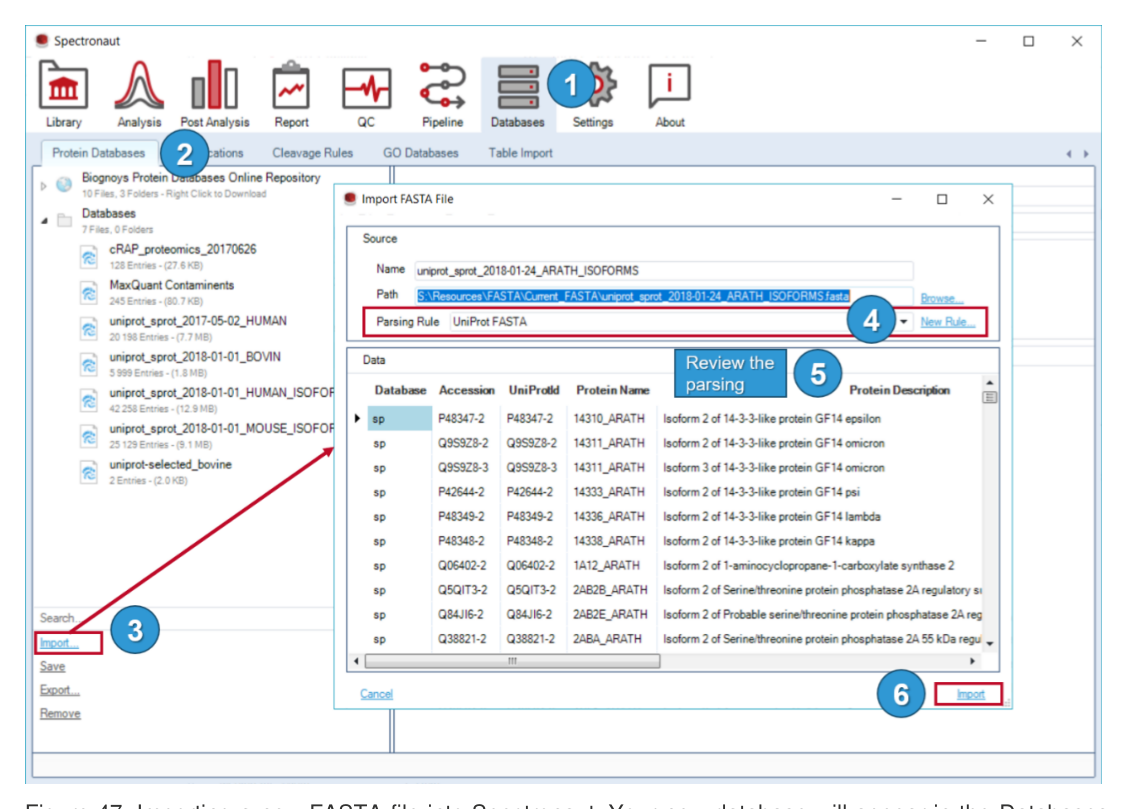Click the MOUSE_ISOFORMS database file icon

[x=88, y=436]
